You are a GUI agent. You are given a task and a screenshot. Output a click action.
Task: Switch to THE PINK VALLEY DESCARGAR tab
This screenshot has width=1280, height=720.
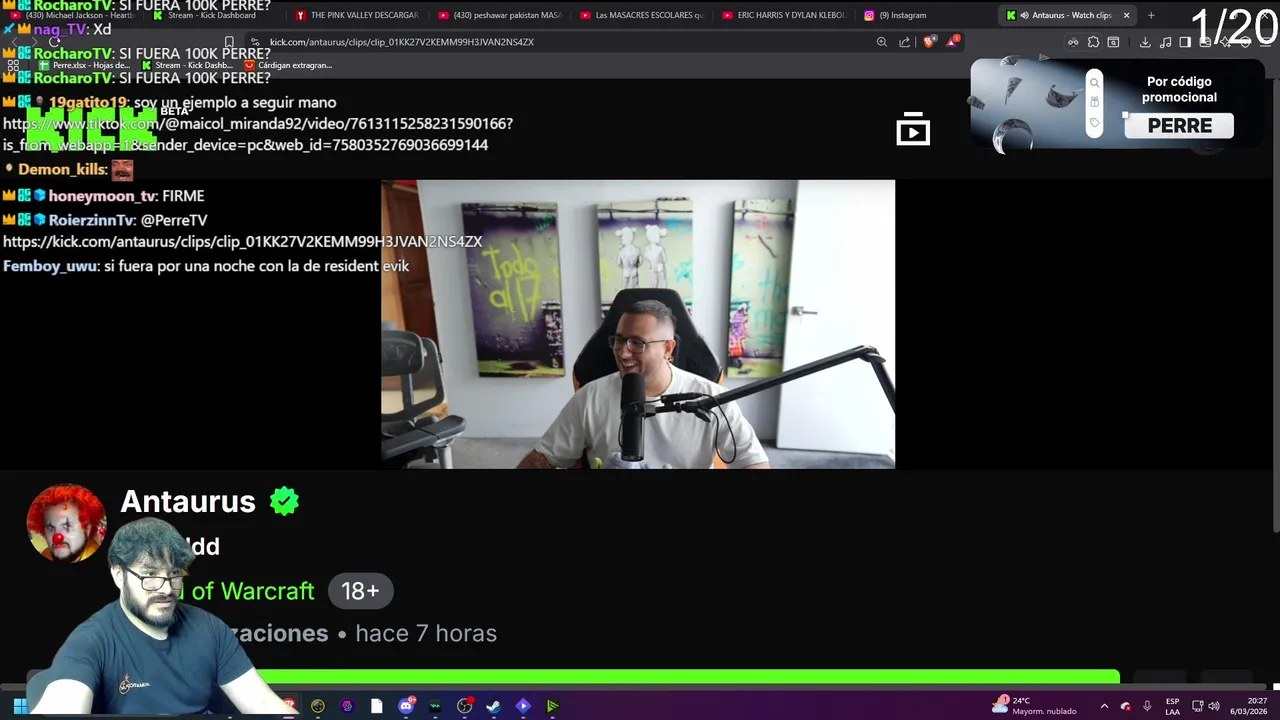pos(357,15)
